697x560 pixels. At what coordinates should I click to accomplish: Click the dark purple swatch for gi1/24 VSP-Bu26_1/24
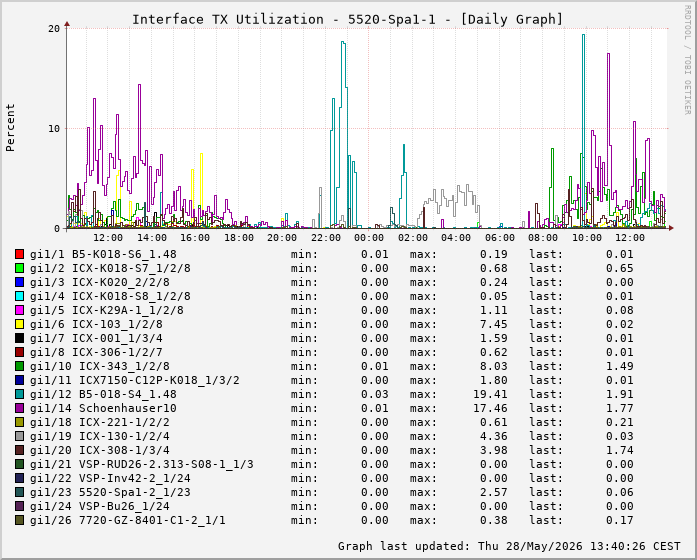pos(19,506)
